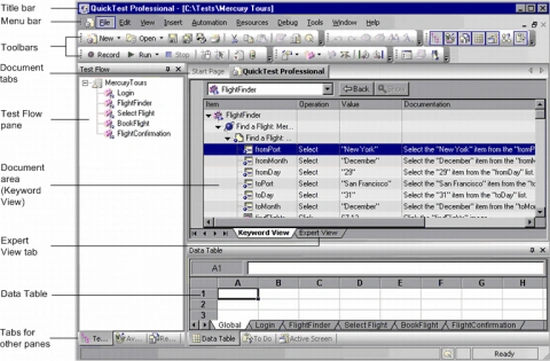
Task: Toggle the last button in the view toolbar
Action: coord(521,38)
